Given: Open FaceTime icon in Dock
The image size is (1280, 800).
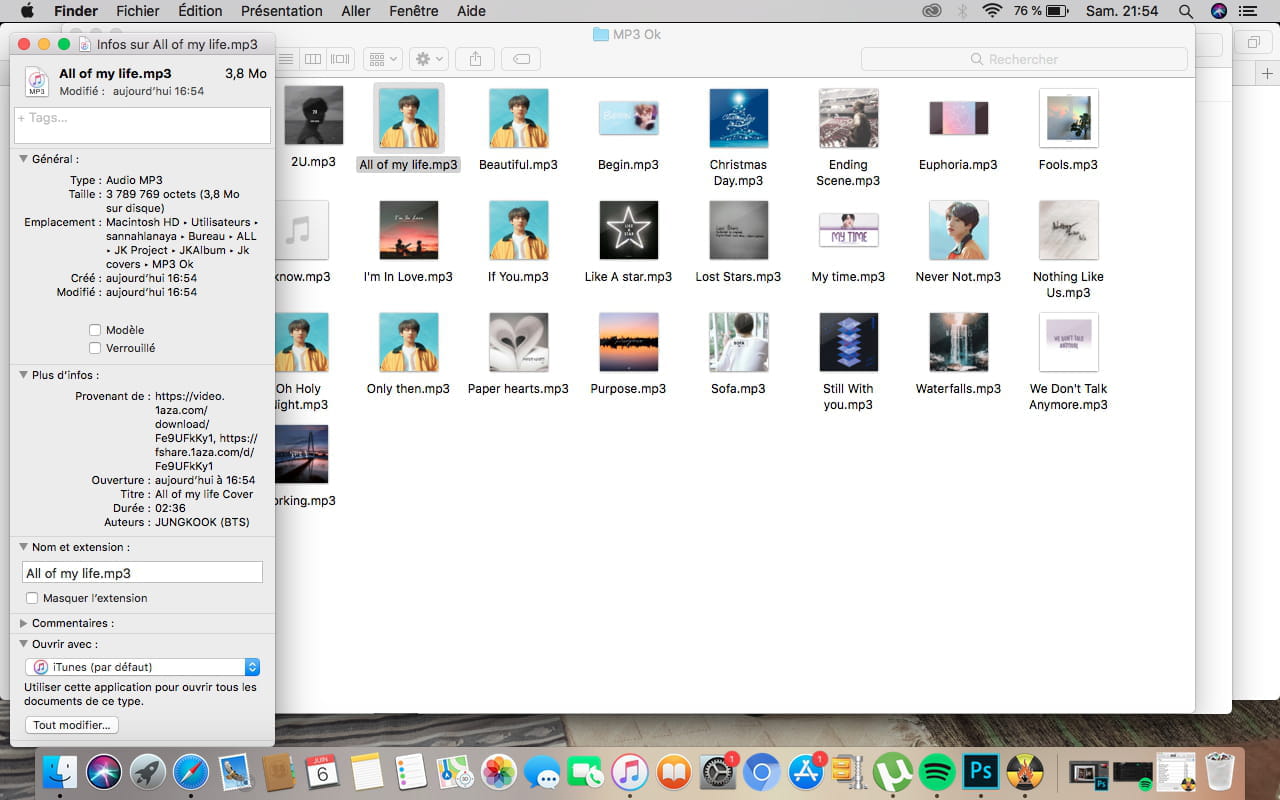Looking at the screenshot, I should pyautogui.click(x=586, y=771).
